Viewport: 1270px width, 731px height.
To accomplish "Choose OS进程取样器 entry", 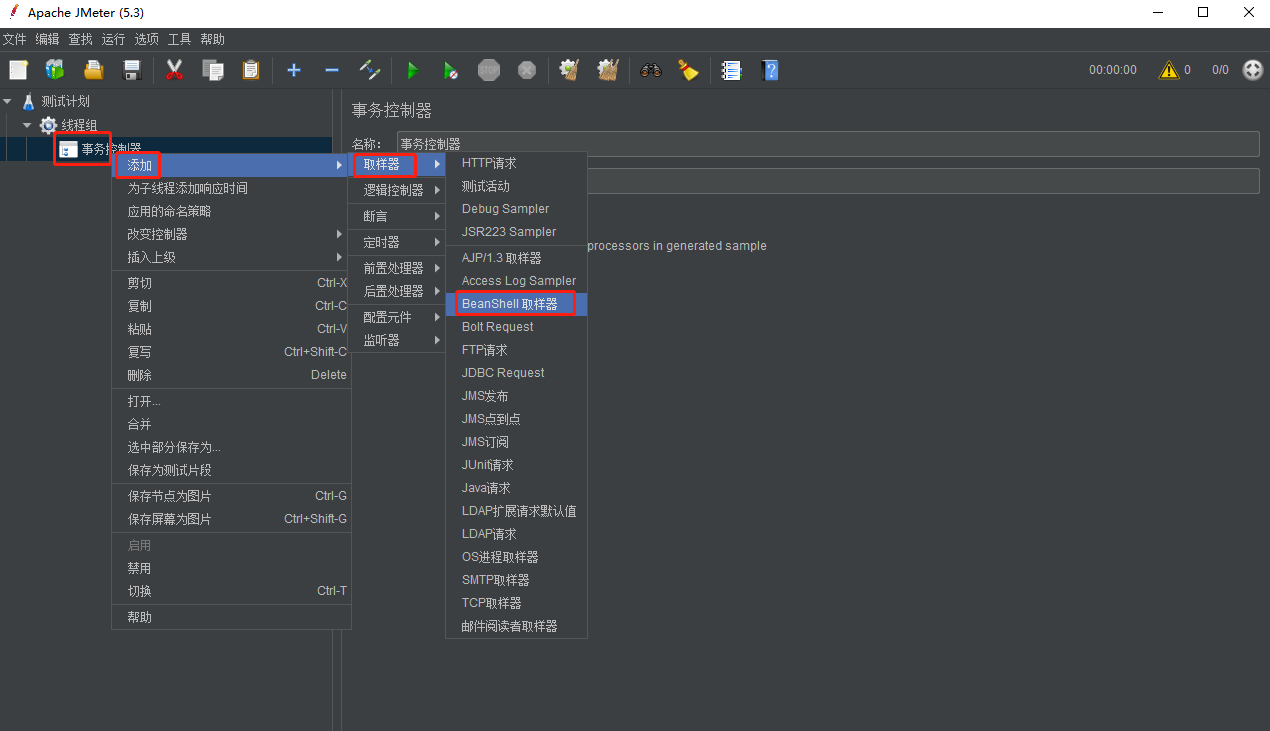I will tap(516, 557).
